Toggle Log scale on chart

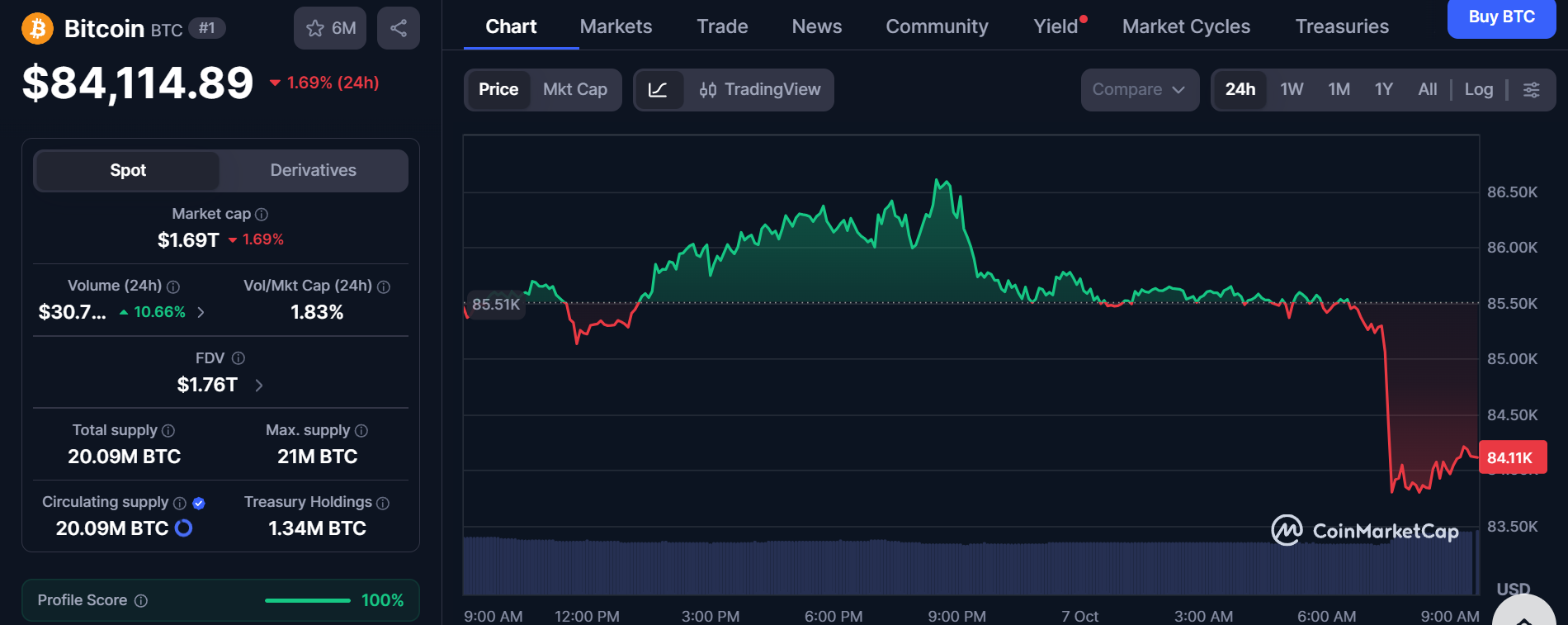coord(1479,90)
